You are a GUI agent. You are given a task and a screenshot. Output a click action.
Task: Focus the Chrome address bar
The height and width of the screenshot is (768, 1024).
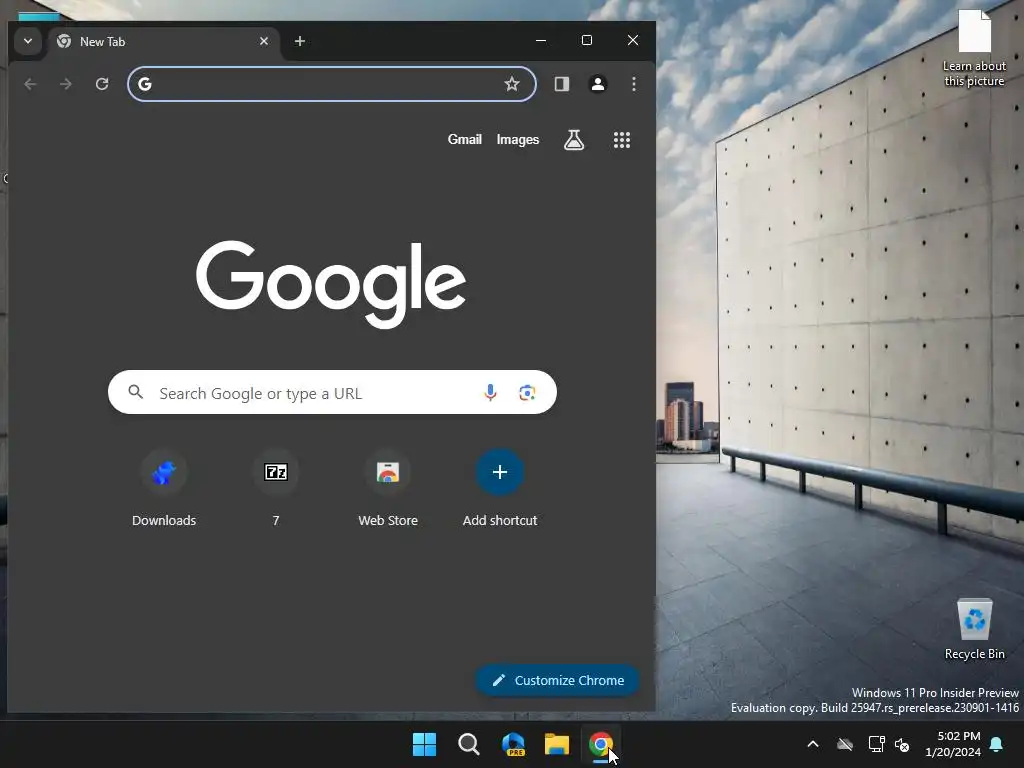pyautogui.click(x=332, y=84)
